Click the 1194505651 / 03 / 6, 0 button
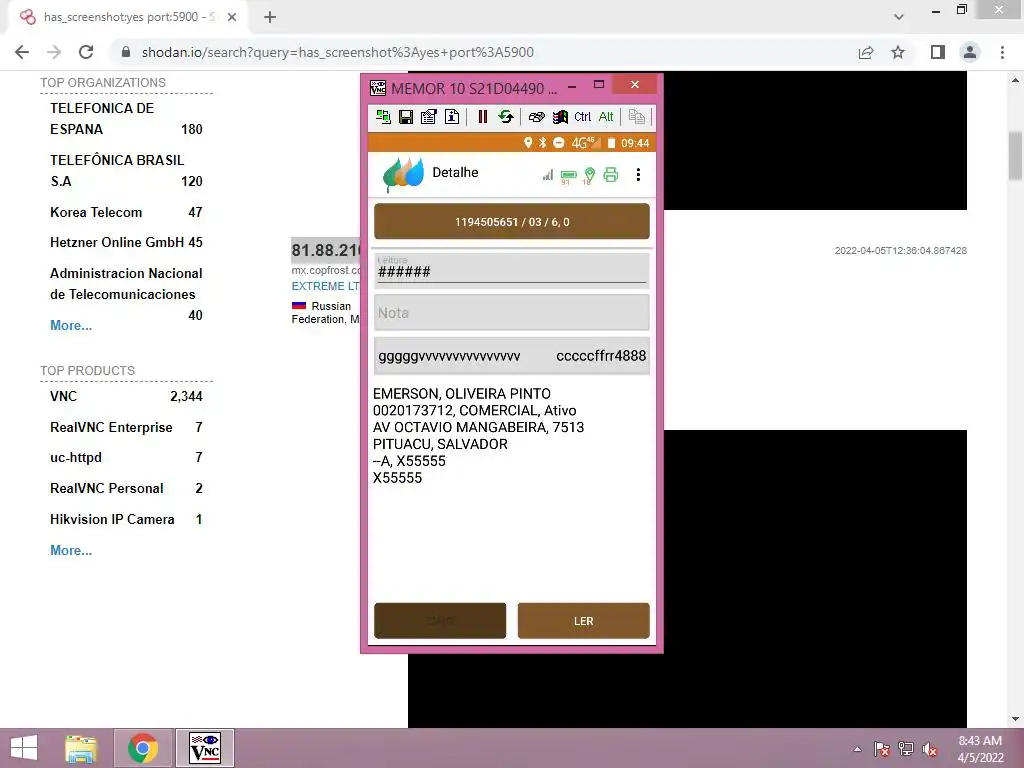The image size is (1024, 768). [511, 221]
